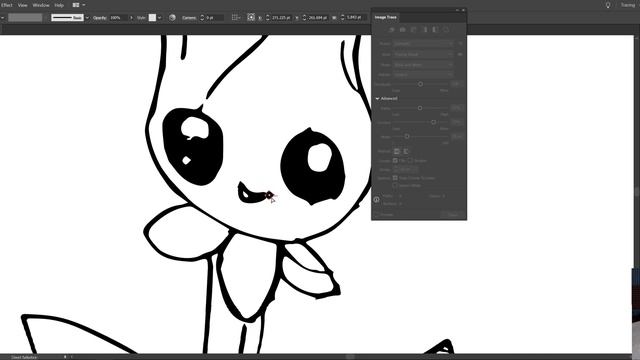Click the Recolor Artwork wheel icon
The width and height of the screenshot is (640, 360).
point(172,18)
